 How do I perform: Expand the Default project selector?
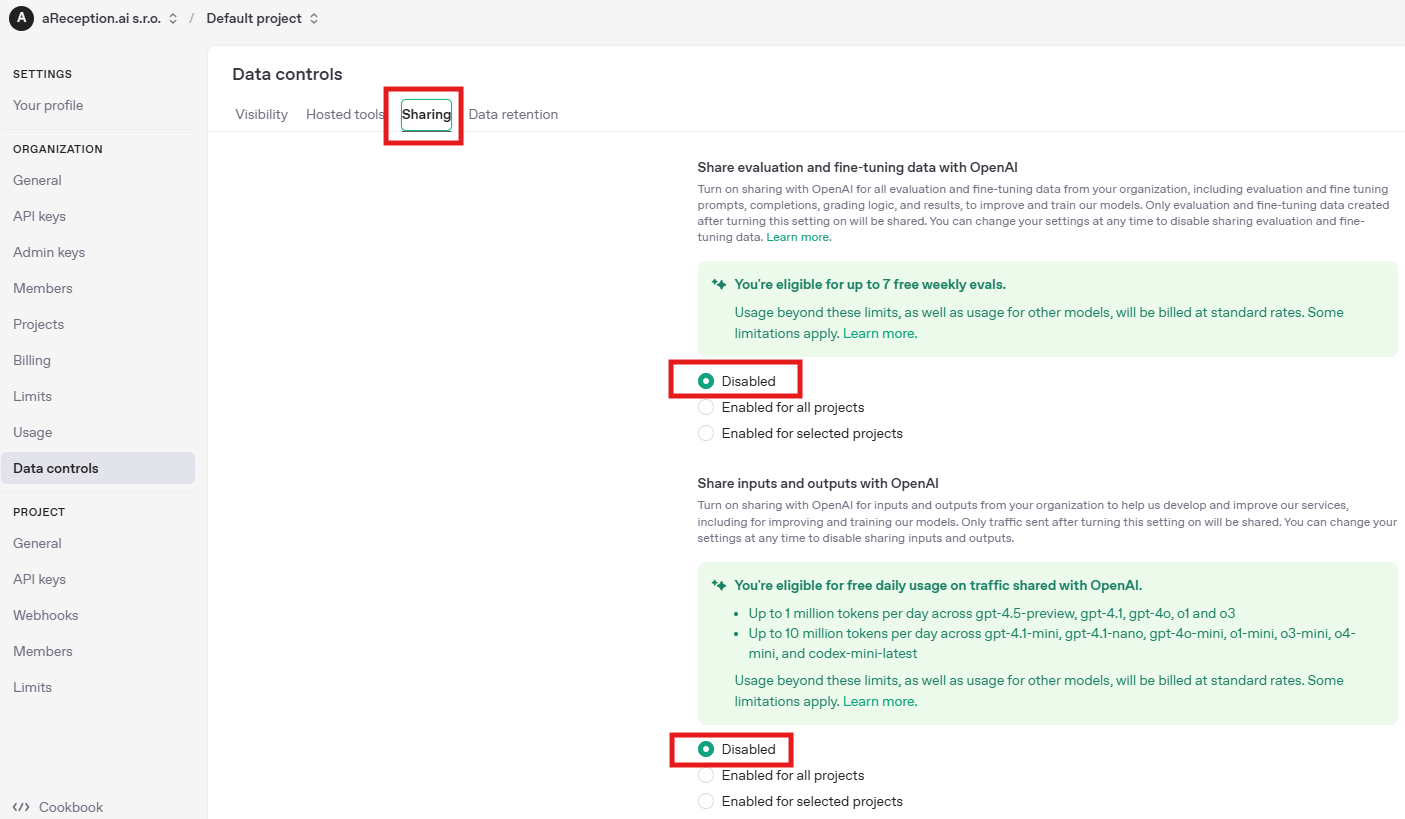[x=263, y=18]
